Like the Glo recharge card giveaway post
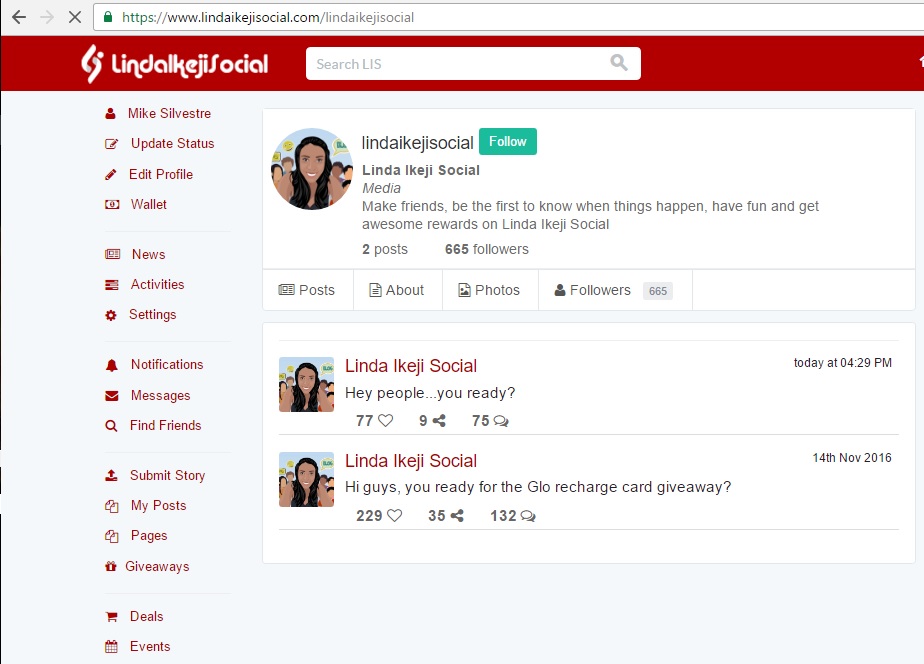Viewport: 924px width, 664px height. click(395, 516)
